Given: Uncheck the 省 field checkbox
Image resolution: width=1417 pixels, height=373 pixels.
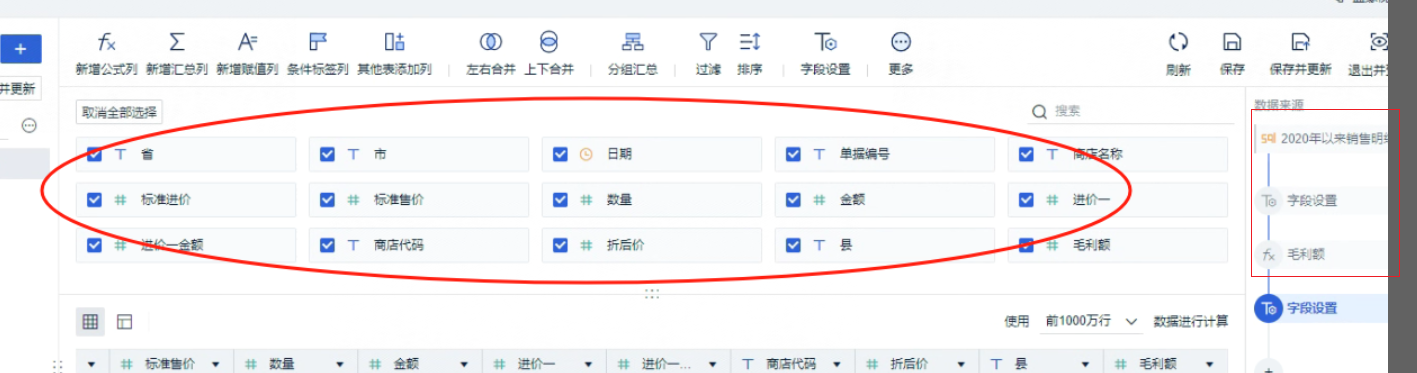Looking at the screenshot, I should click(94, 154).
